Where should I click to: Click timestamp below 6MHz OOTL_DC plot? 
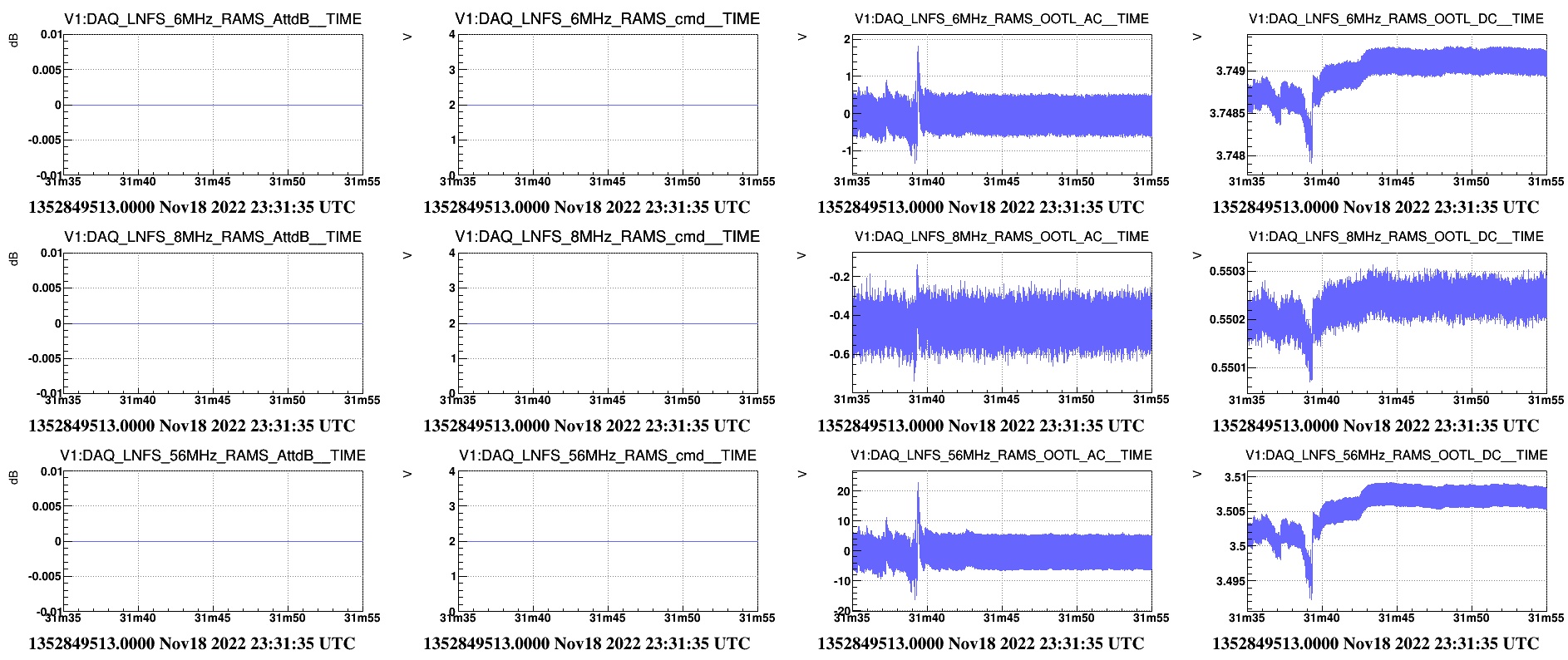[x=1376, y=207]
